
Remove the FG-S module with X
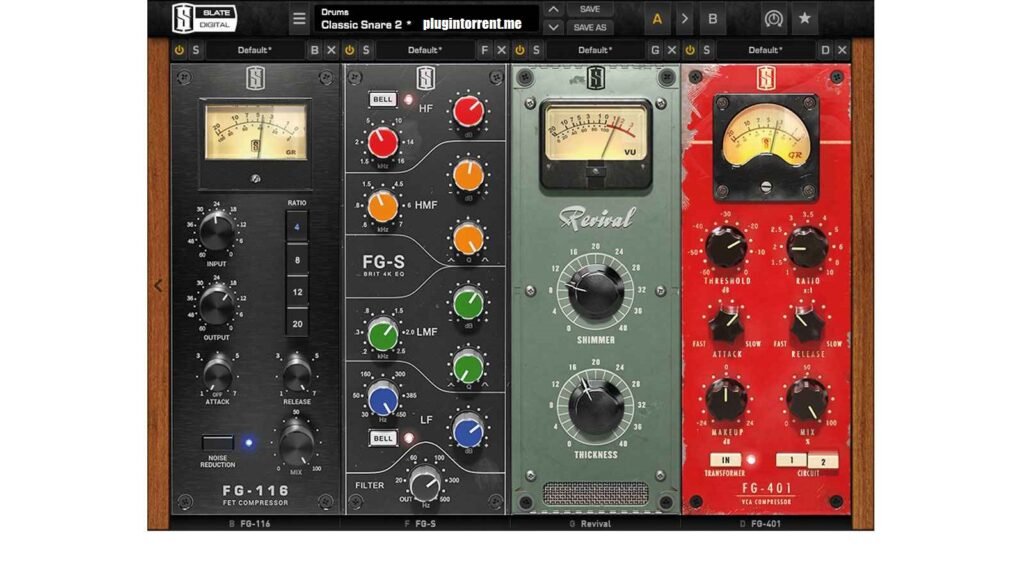click(502, 50)
